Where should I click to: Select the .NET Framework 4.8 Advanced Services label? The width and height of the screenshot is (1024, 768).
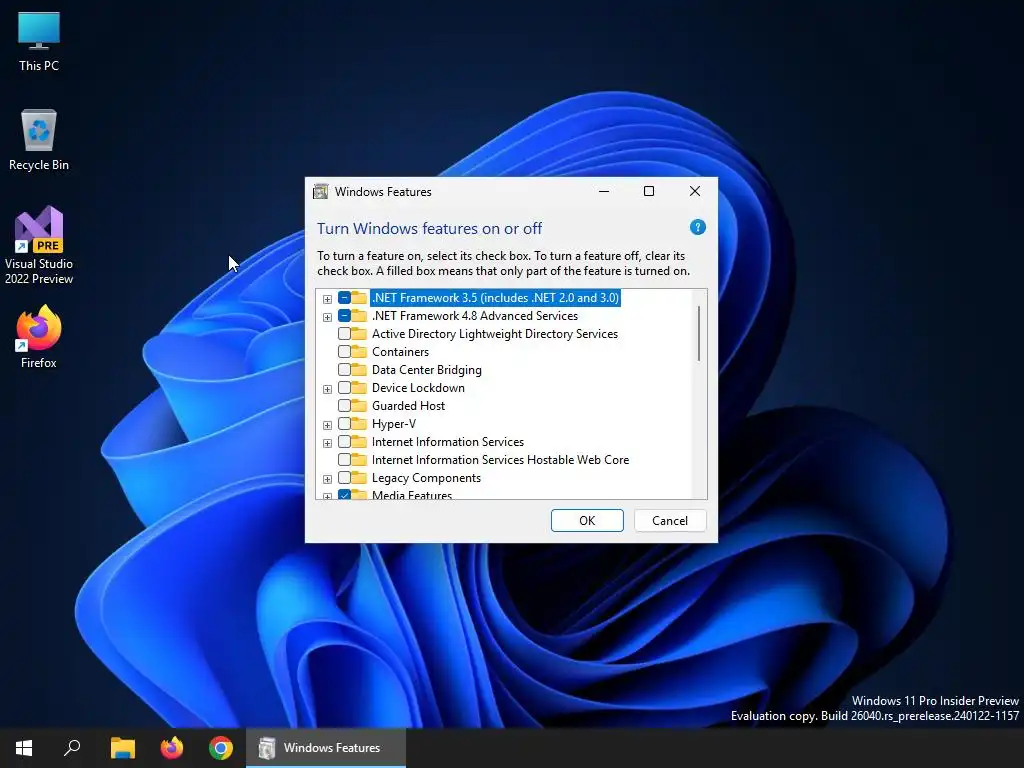tap(475, 316)
